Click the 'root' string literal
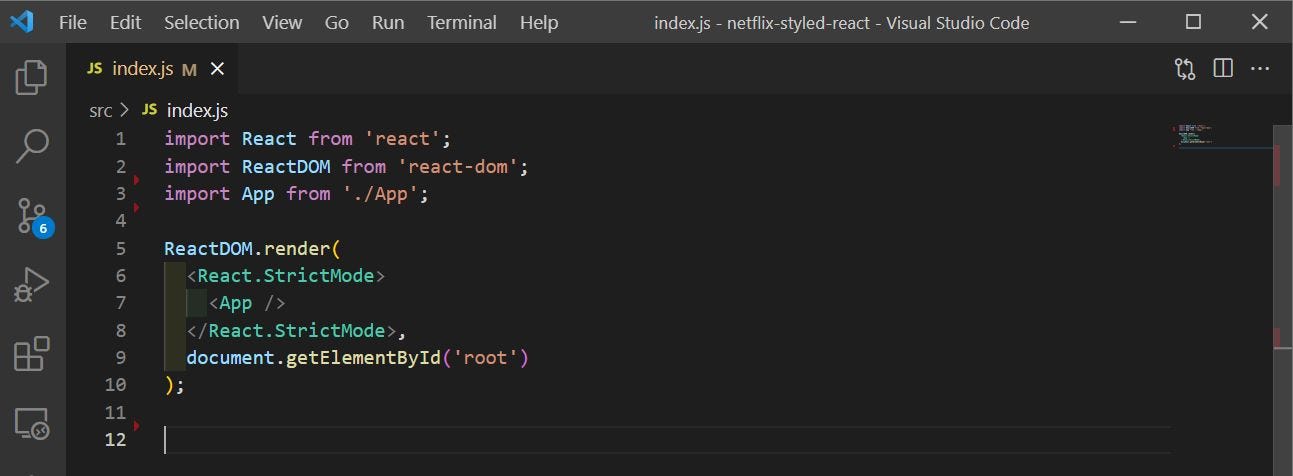The width and height of the screenshot is (1293, 476). point(485,357)
